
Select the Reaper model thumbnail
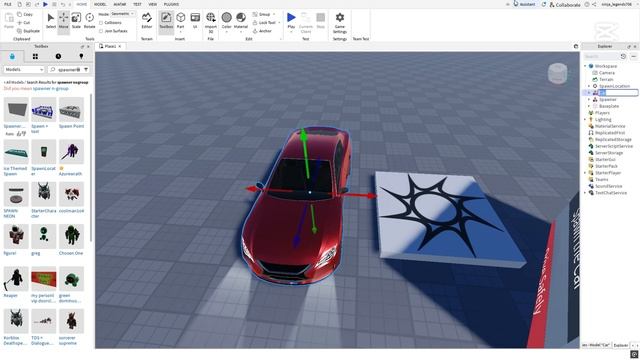[16, 279]
